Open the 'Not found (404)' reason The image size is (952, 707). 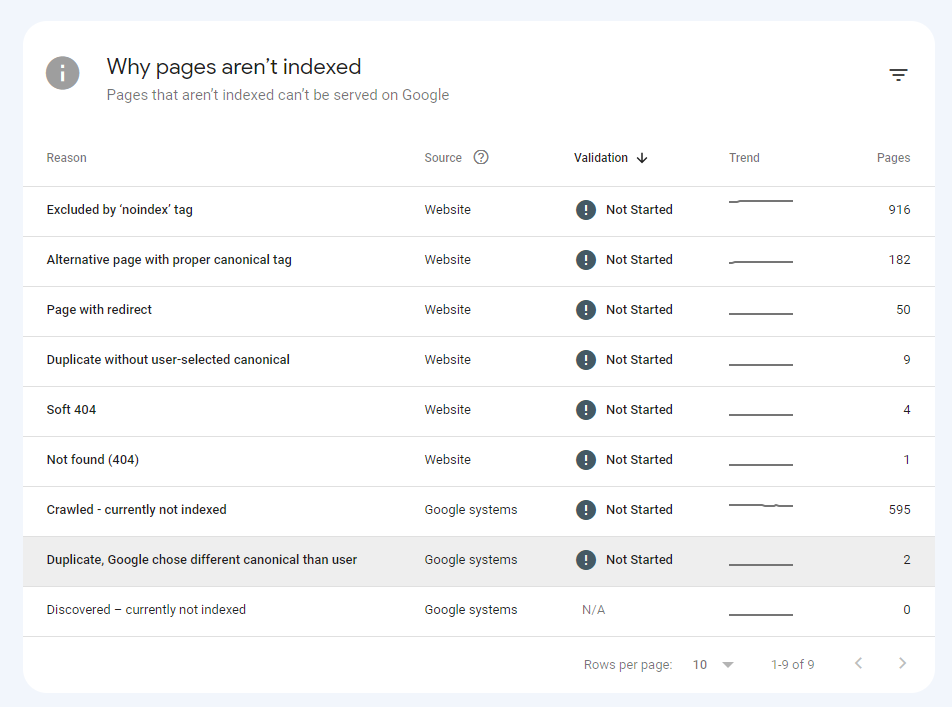[x=92, y=460]
